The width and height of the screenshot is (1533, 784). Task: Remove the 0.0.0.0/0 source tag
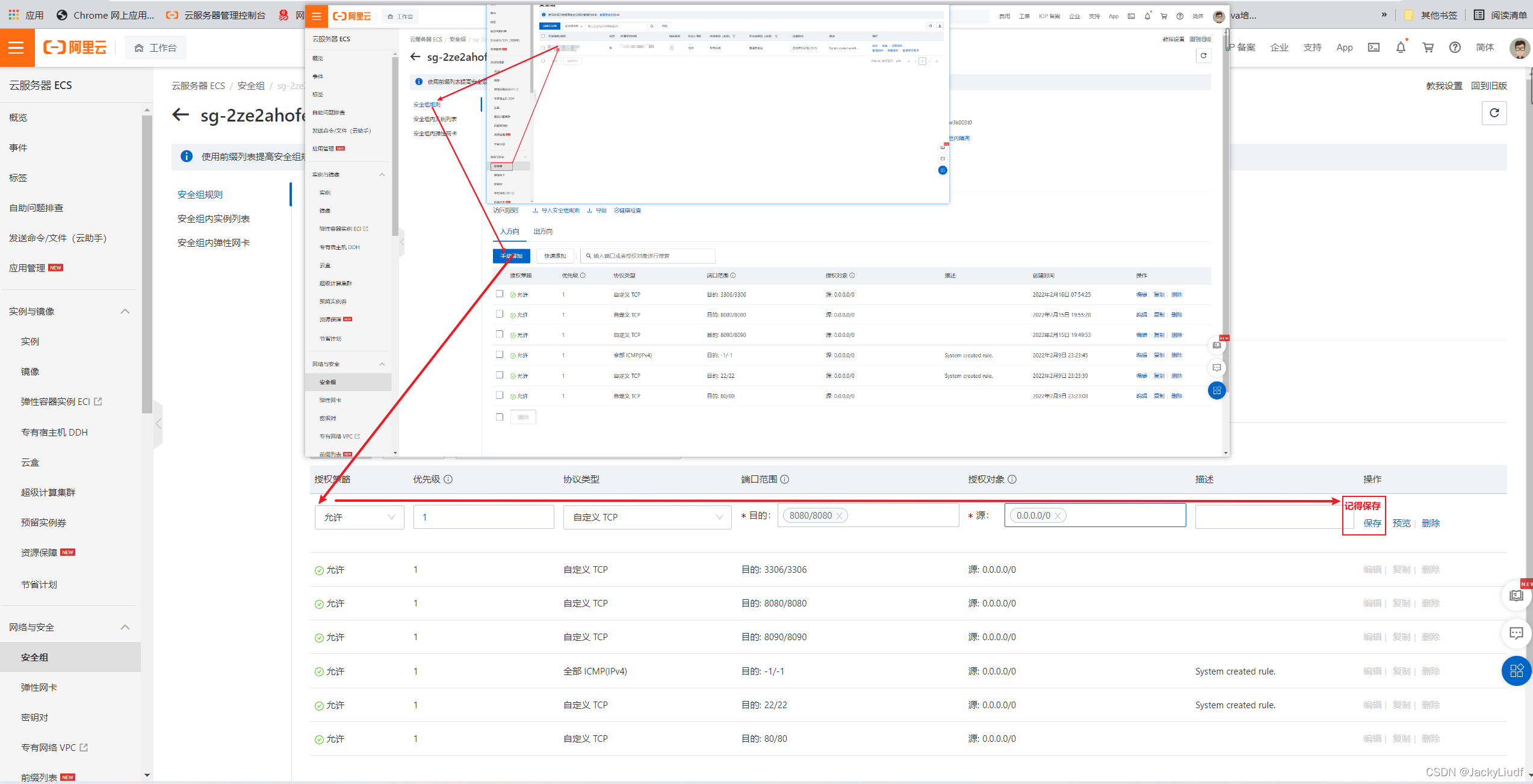pos(1058,516)
